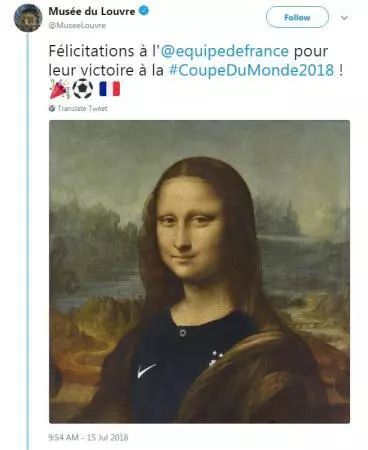Click the two-star crest on the jersey
Viewport: 368px width, 450px height.
click(216, 358)
